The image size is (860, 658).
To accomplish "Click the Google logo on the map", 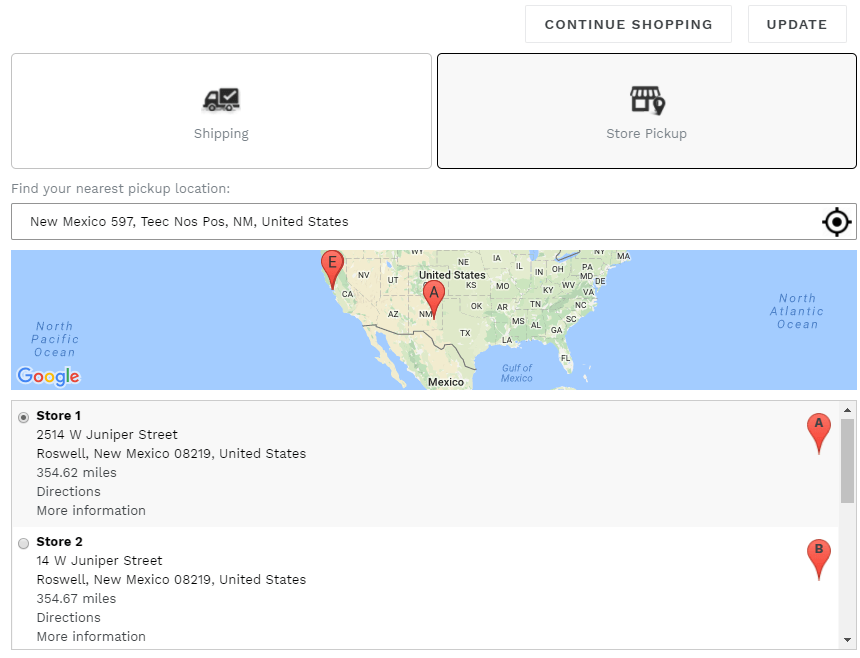I will 48,376.
